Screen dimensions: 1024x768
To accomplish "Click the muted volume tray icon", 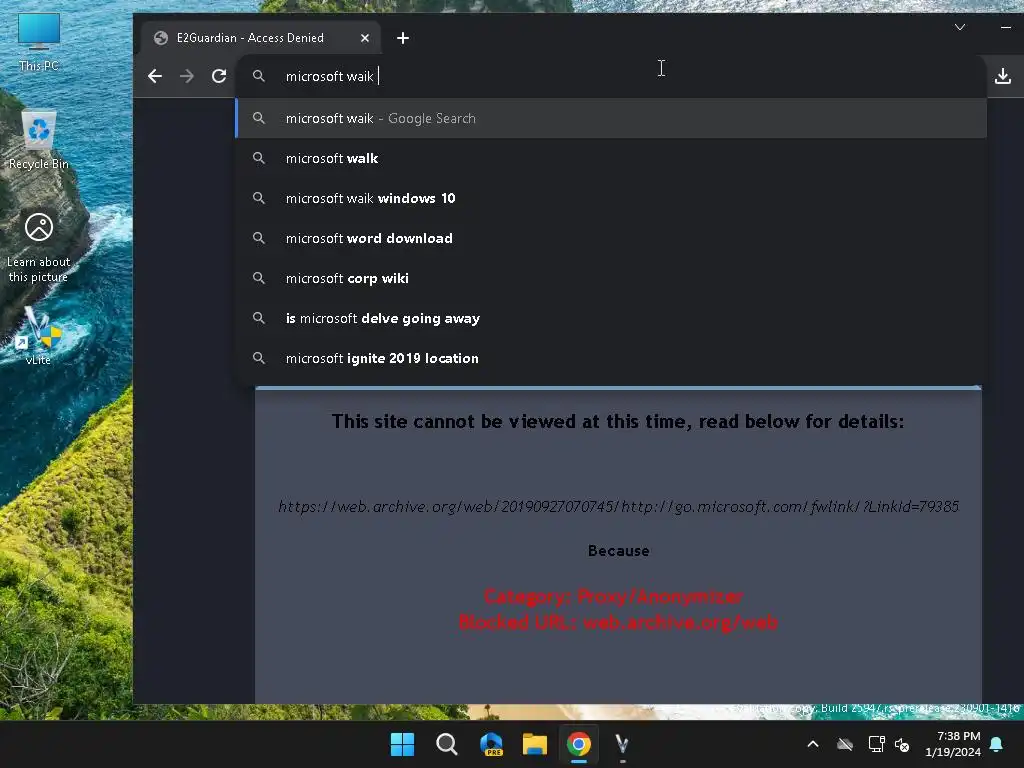I will tap(902, 744).
